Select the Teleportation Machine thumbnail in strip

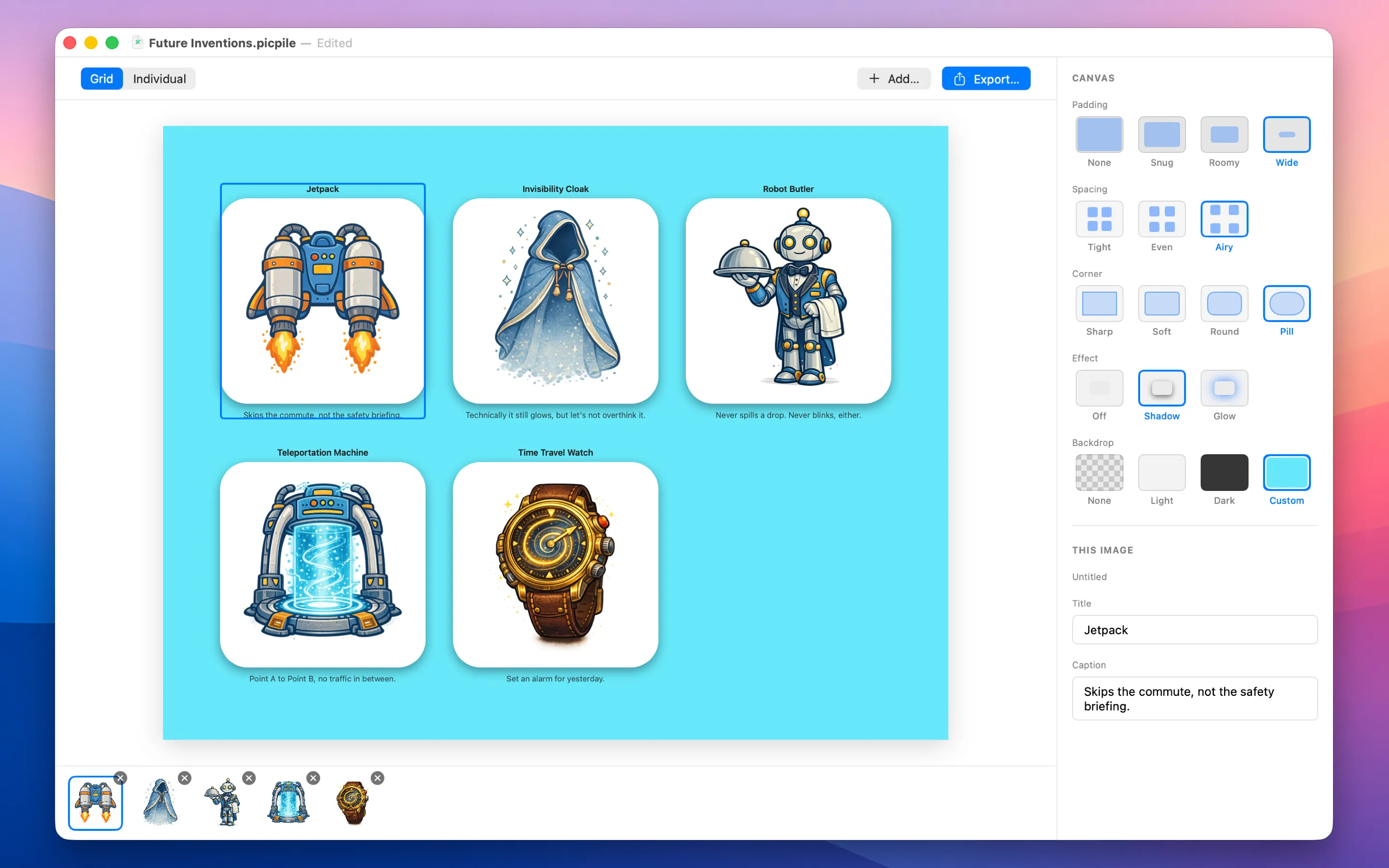pyautogui.click(x=288, y=802)
